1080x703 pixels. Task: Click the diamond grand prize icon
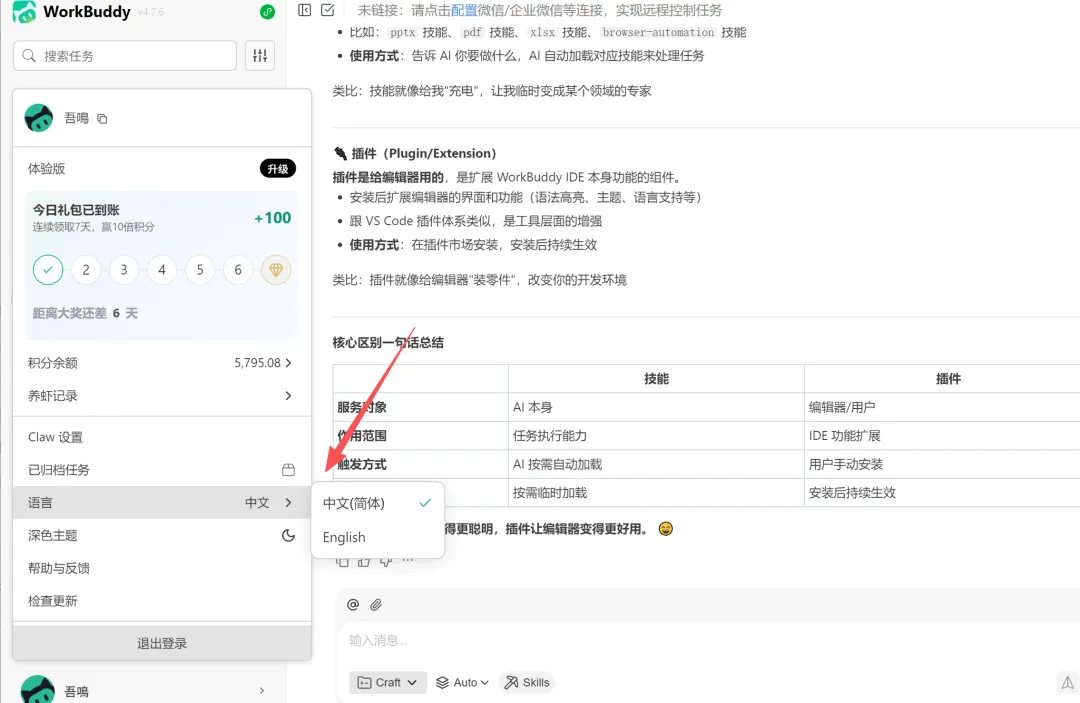point(276,270)
